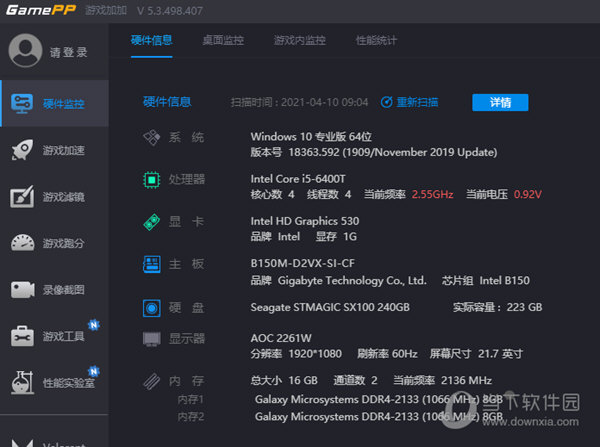This screenshot has height=447, width=600.
Task: Click the Intel HD Graphics 530 text
Action: tap(305, 221)
